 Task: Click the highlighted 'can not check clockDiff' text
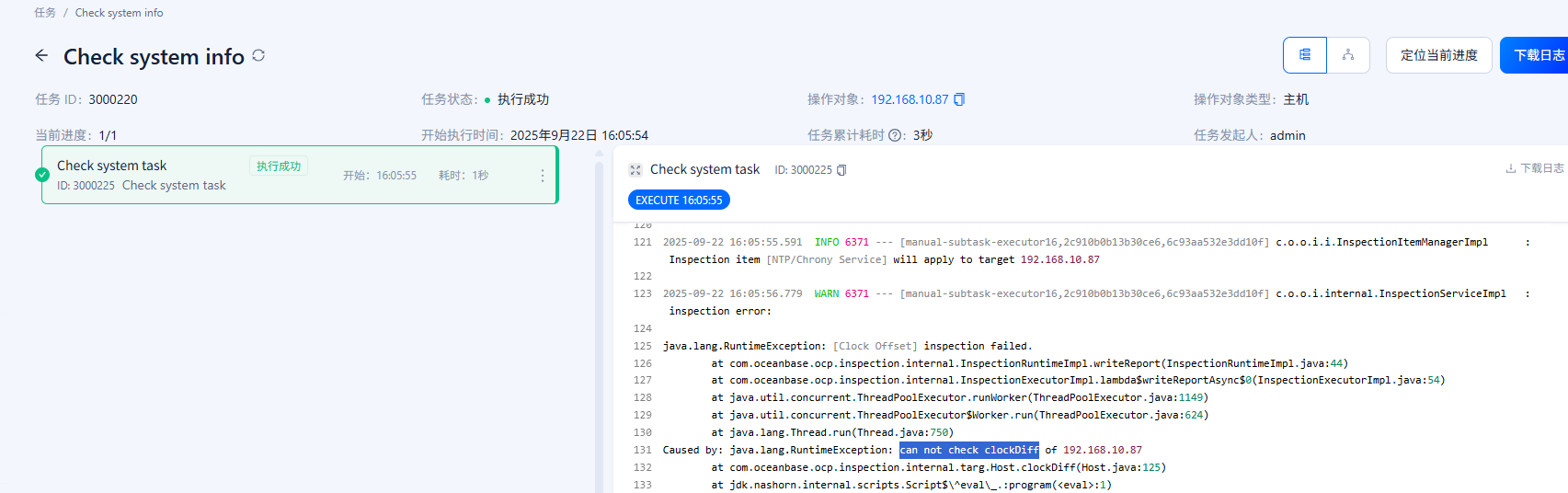click(x=968, y=450)
